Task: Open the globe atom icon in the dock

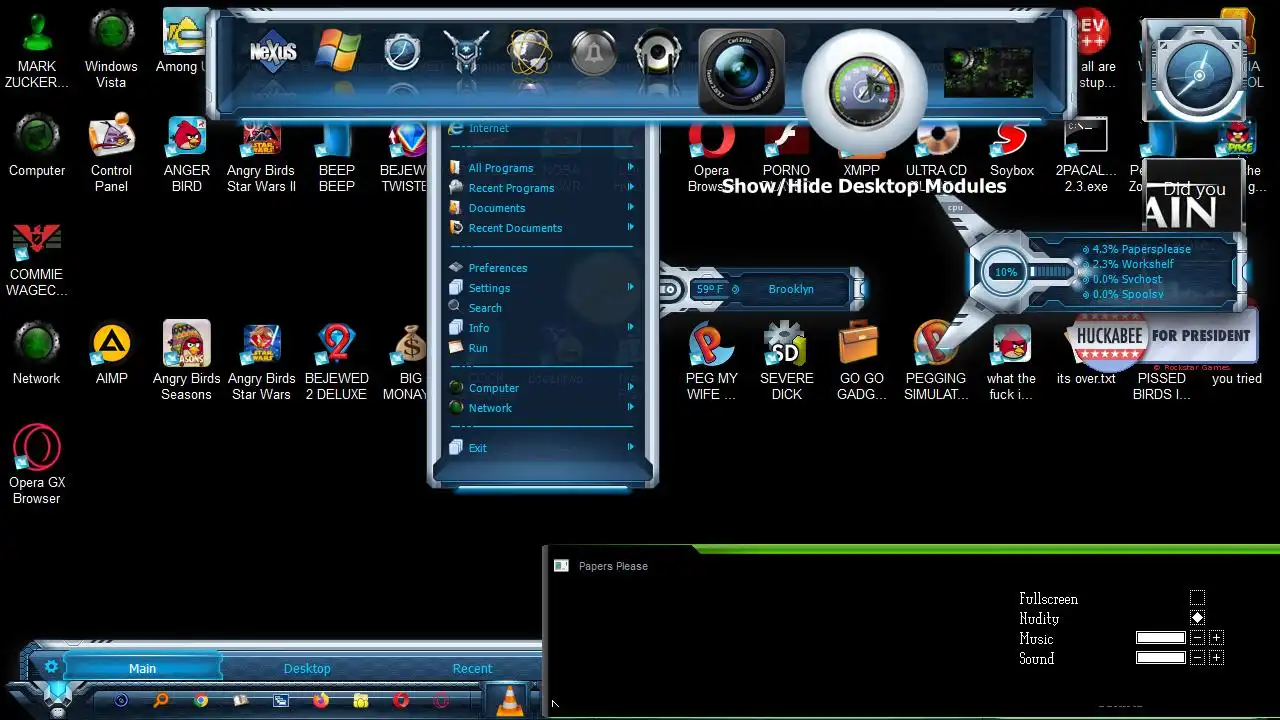Action: pyautogui.click(x=530, y=51)
